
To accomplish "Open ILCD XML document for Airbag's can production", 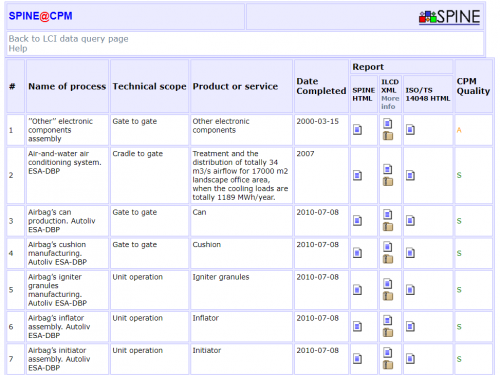I will (387, 214).
